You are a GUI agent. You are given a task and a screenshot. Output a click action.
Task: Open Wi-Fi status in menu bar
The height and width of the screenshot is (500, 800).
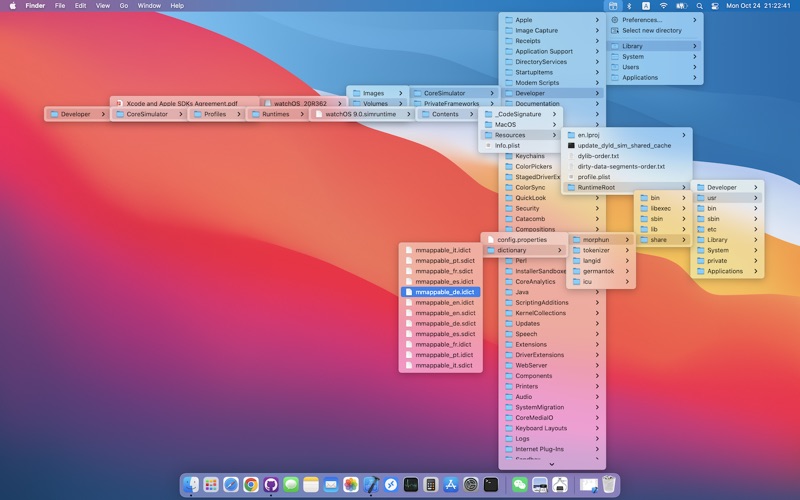click(663, 6)
